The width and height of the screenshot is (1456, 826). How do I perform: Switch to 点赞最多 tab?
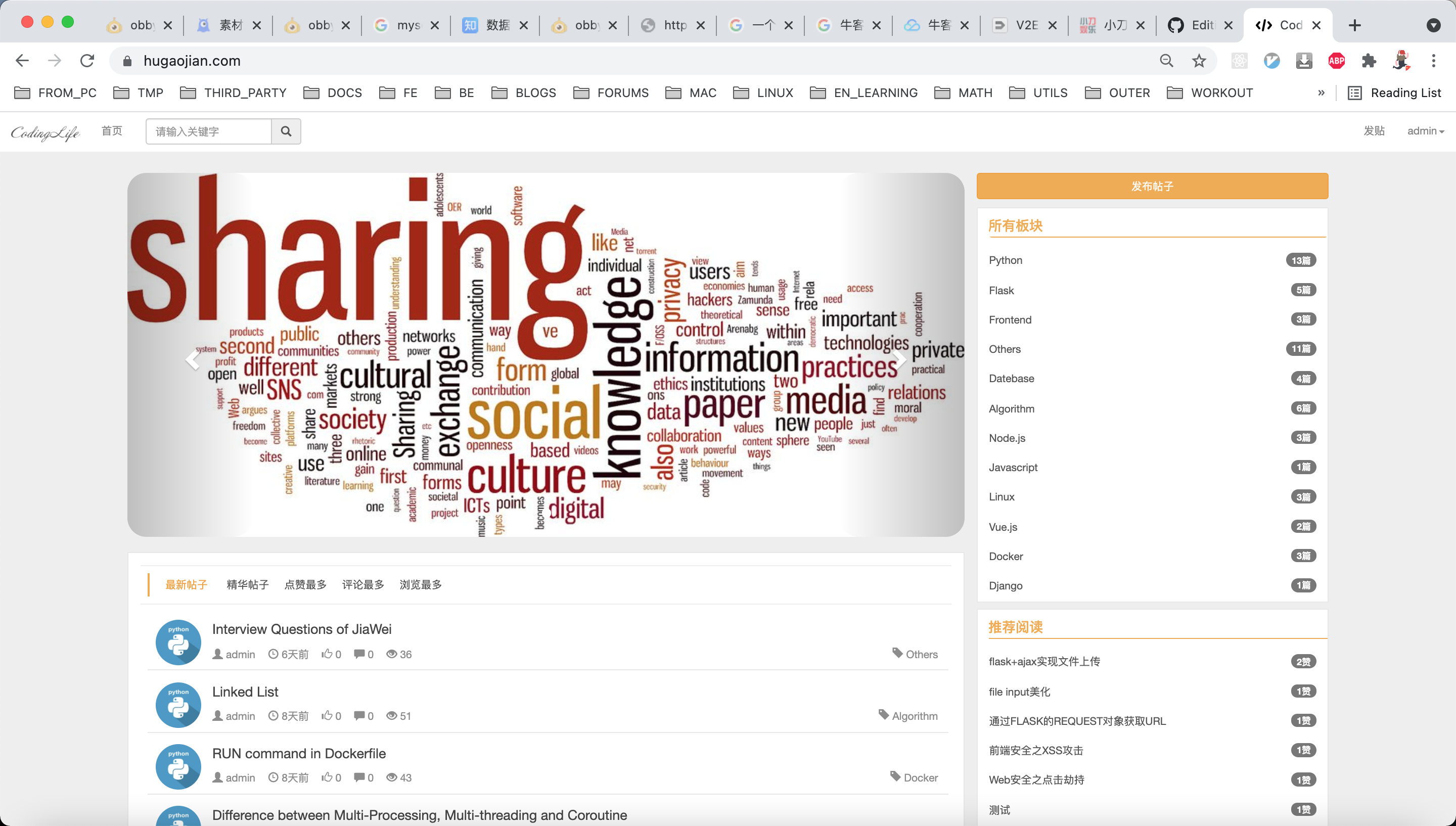point(305,584)
